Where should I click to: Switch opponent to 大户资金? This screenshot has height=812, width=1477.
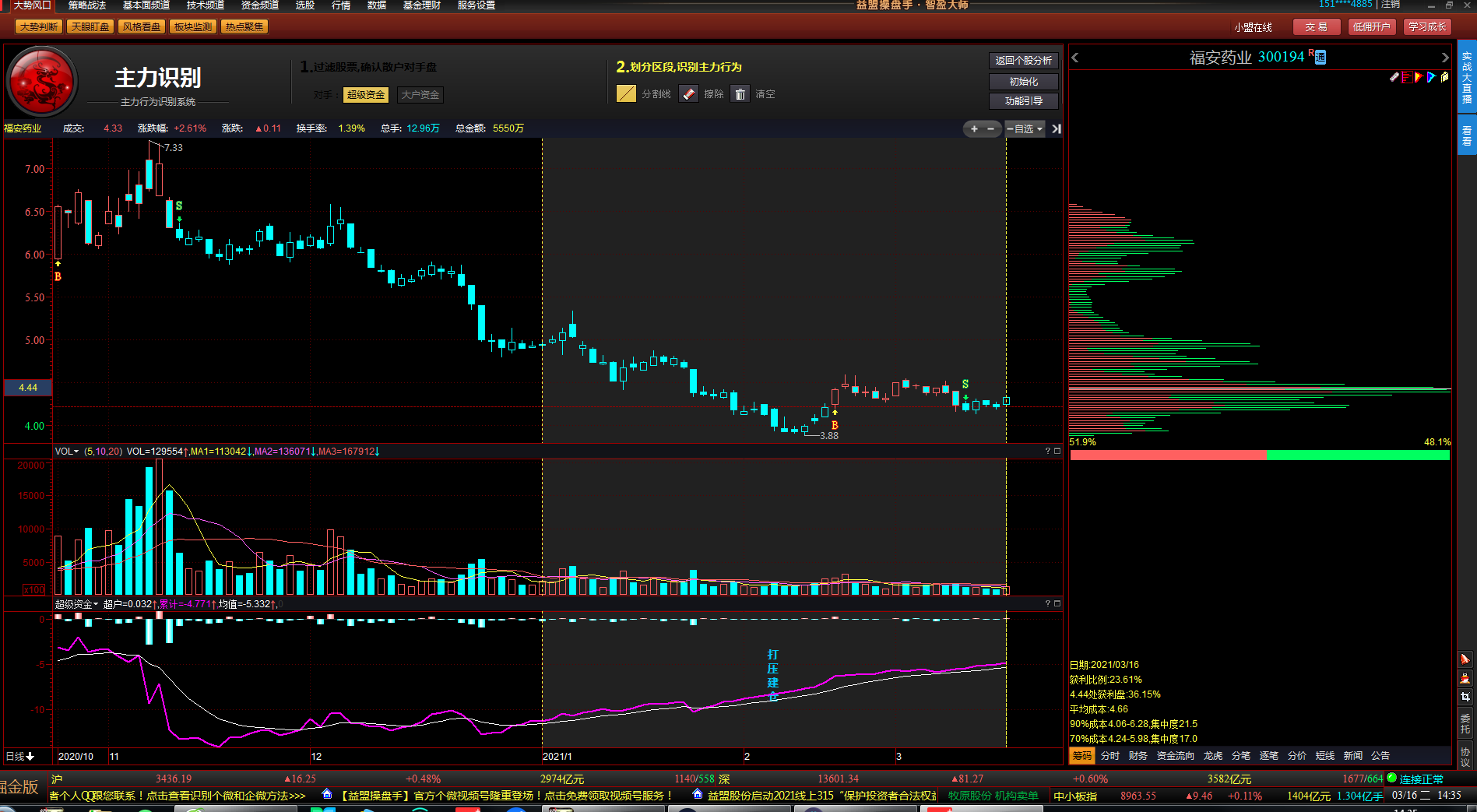tap(420, 95)
